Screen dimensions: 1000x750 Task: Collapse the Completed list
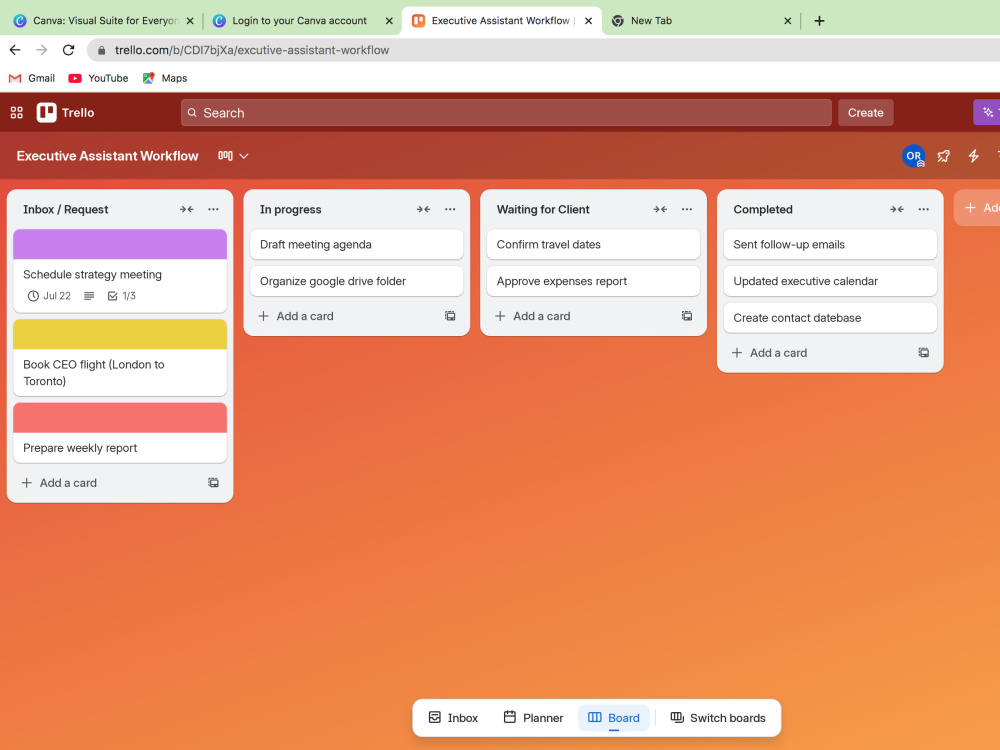(897, 209)
